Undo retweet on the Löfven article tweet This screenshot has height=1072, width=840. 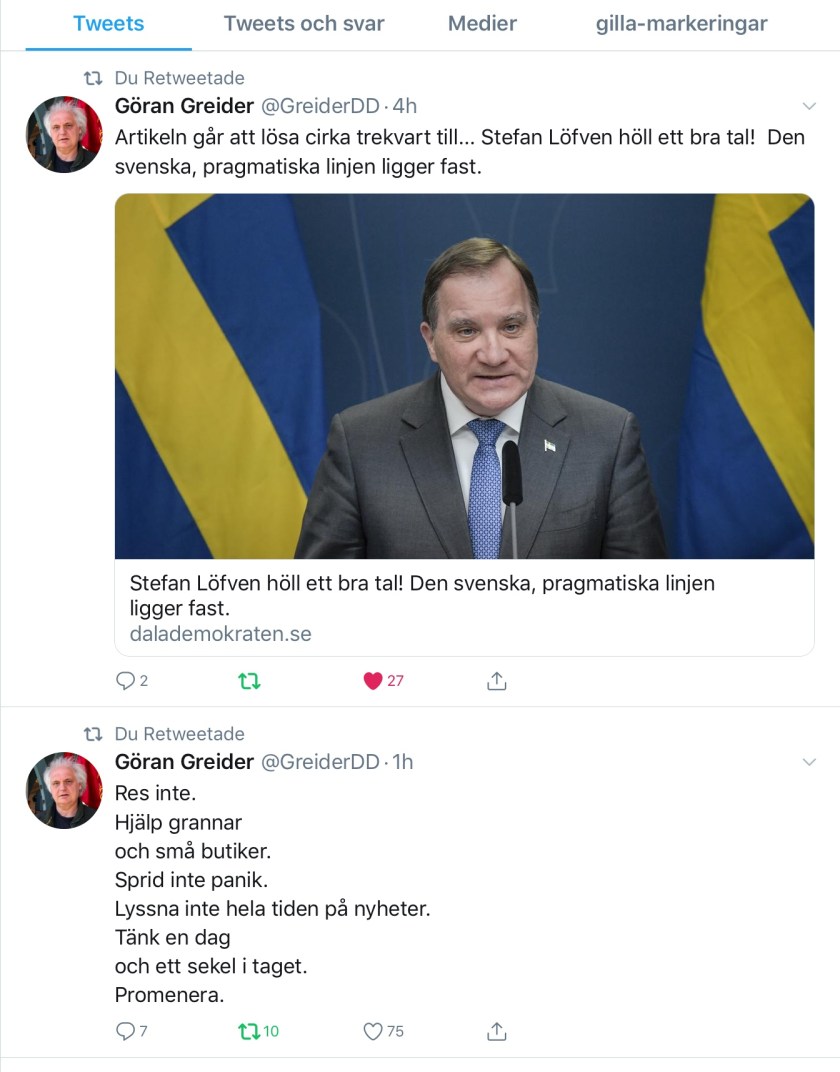click(249, 681)
